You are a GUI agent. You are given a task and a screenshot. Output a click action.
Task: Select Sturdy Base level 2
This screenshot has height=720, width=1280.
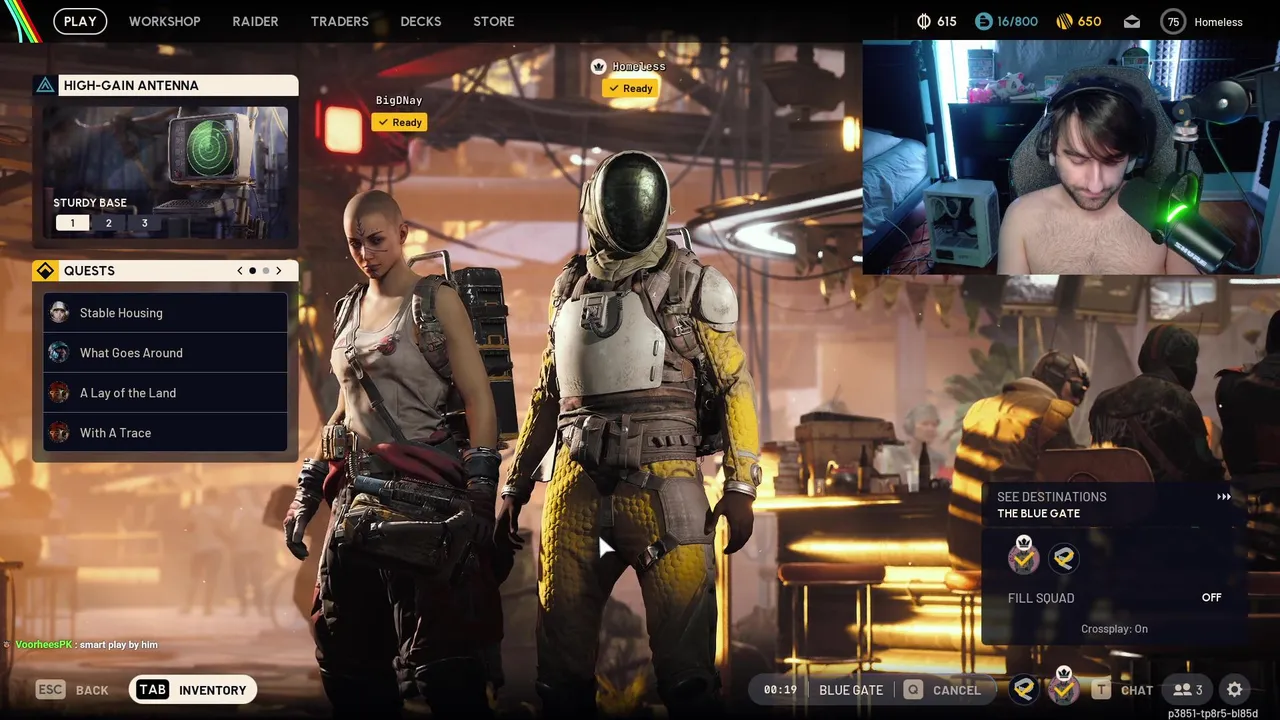pos(108,223)
